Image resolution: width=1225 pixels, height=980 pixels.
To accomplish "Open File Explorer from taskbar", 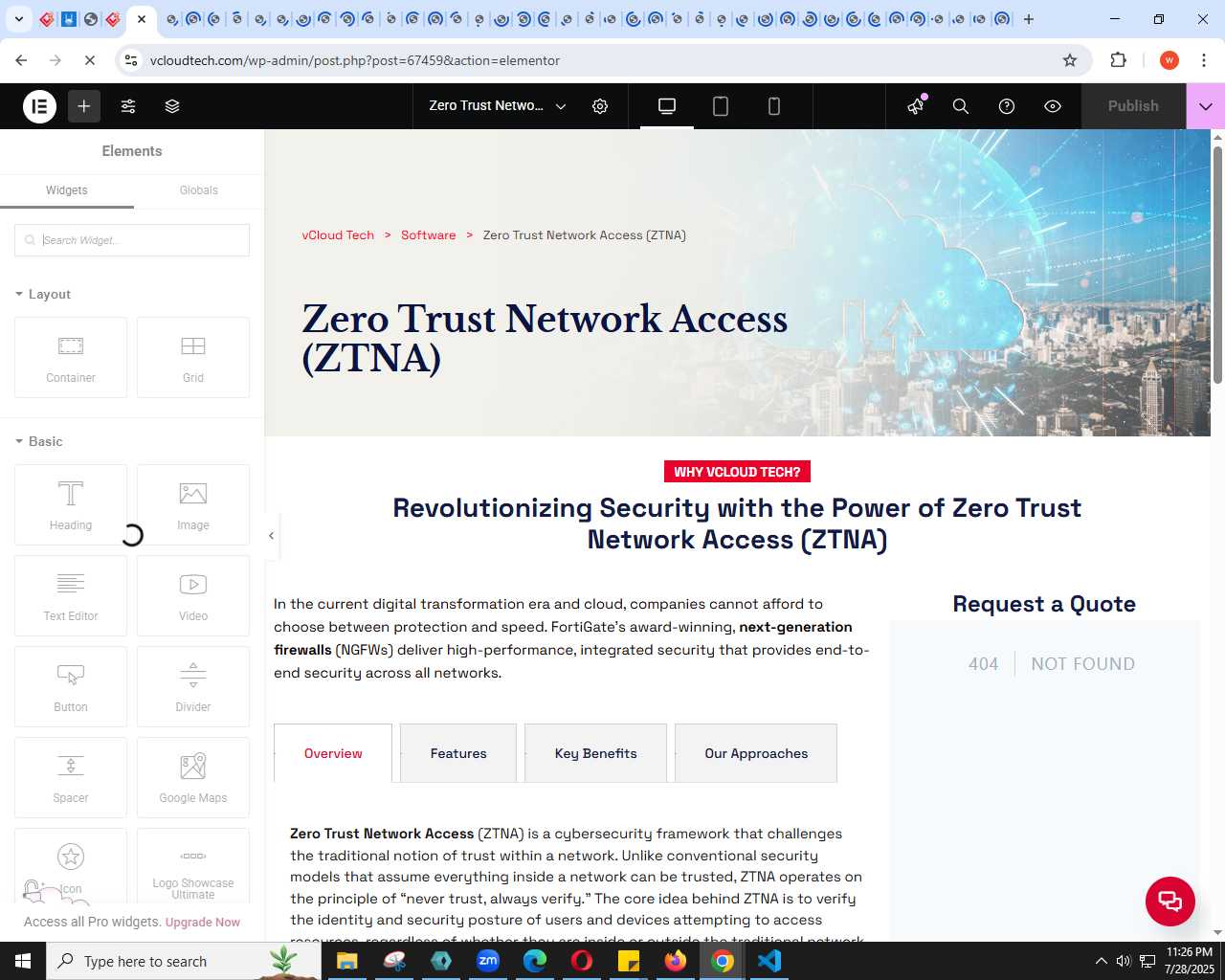I will 346,961.
